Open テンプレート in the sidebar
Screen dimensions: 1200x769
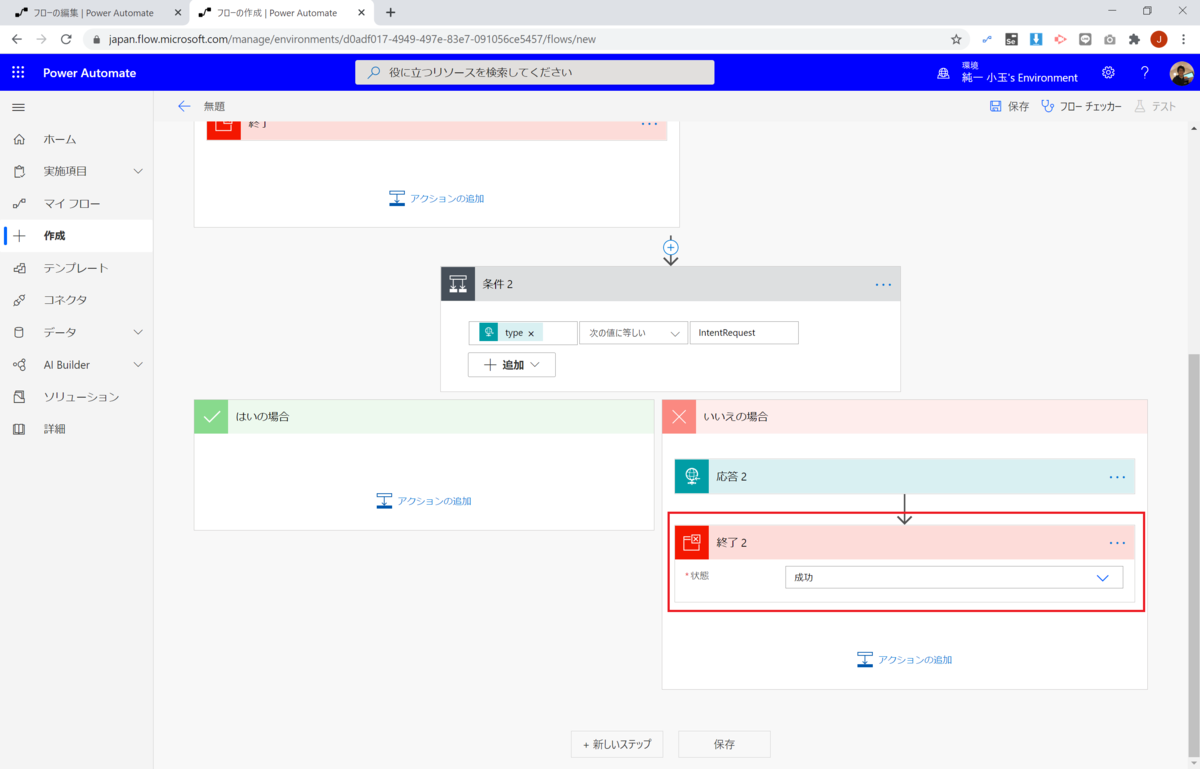pyautogui.click(x=77, y=268)
